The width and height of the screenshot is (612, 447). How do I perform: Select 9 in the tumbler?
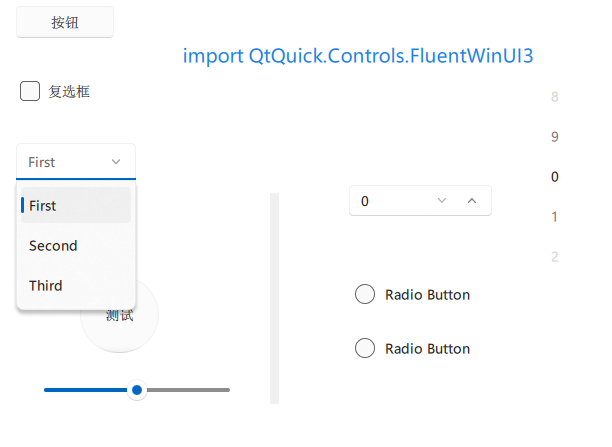555,137
